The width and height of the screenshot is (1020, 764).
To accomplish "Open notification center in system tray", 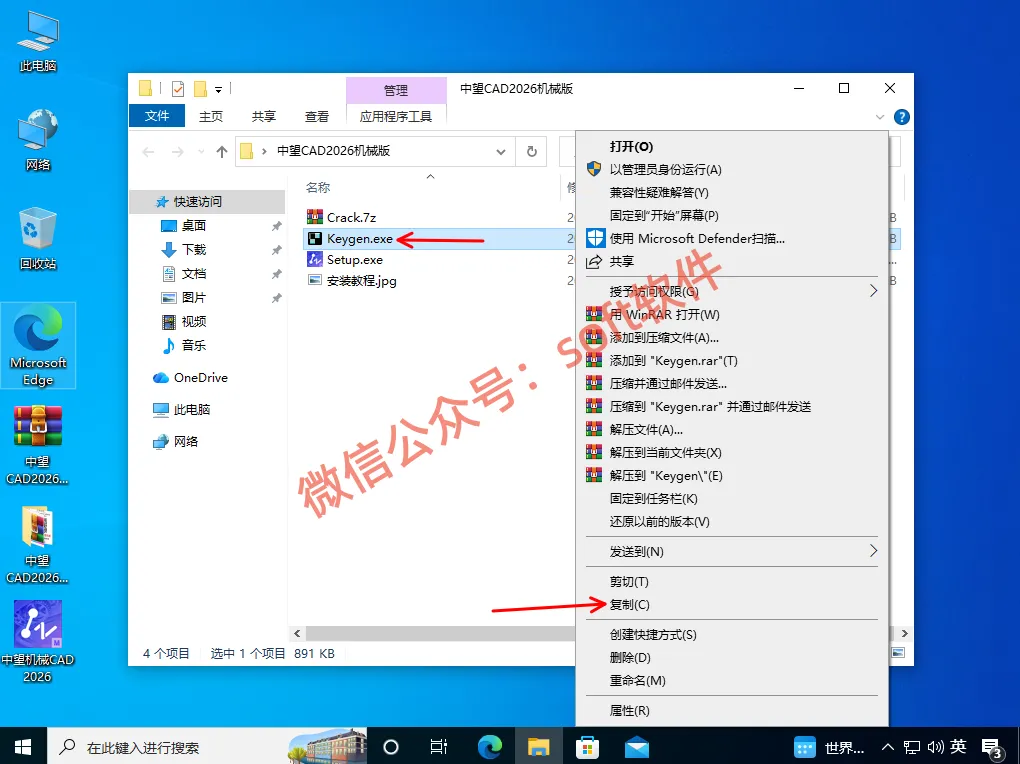I will pyautogui.click(x=992, y=748).
